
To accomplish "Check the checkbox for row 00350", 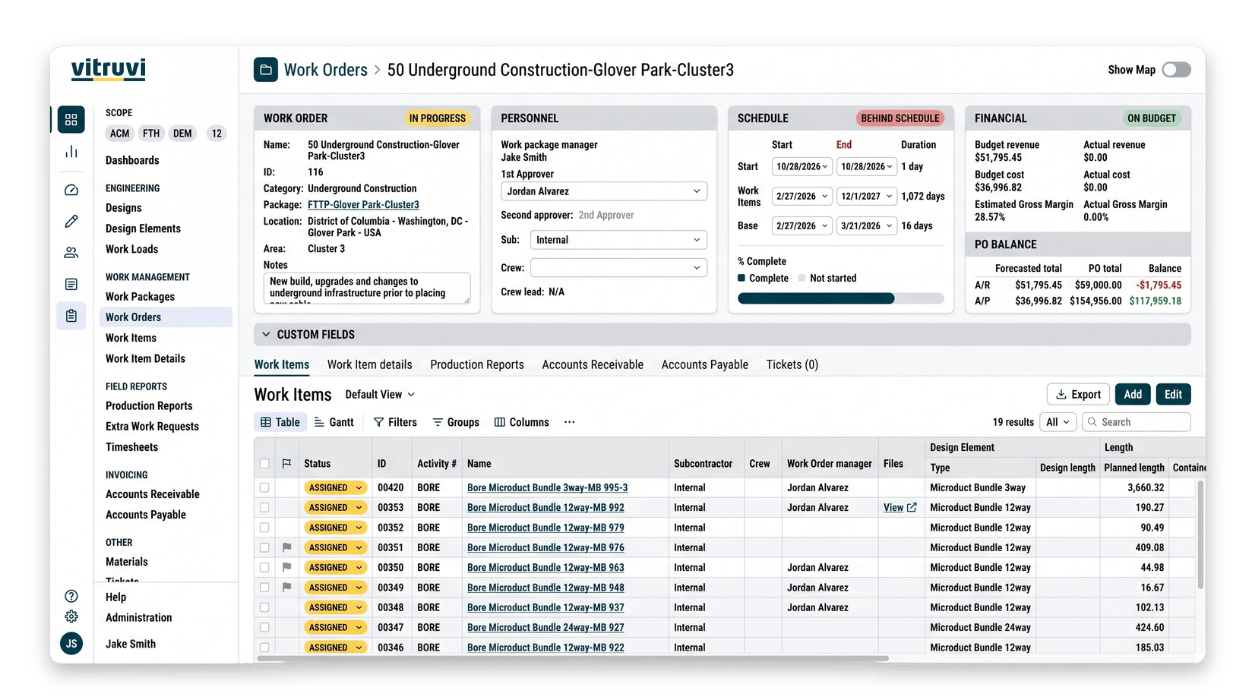I will click(264, 568).
